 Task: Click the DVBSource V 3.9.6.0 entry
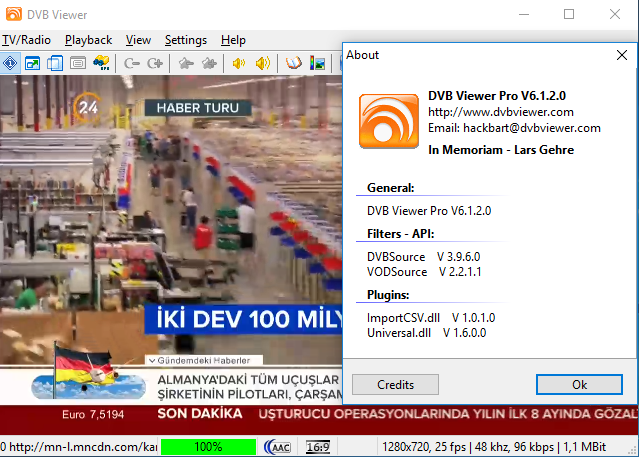click(423, 257)
